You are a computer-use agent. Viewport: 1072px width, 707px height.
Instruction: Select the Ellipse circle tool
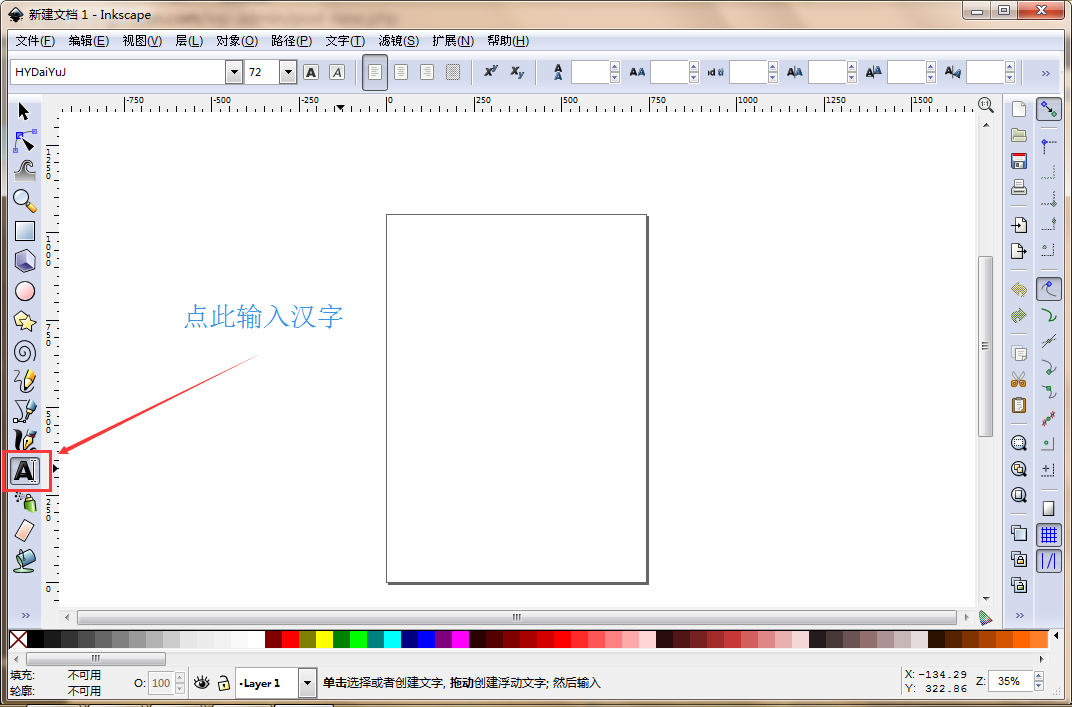click(x=25, y=291)
